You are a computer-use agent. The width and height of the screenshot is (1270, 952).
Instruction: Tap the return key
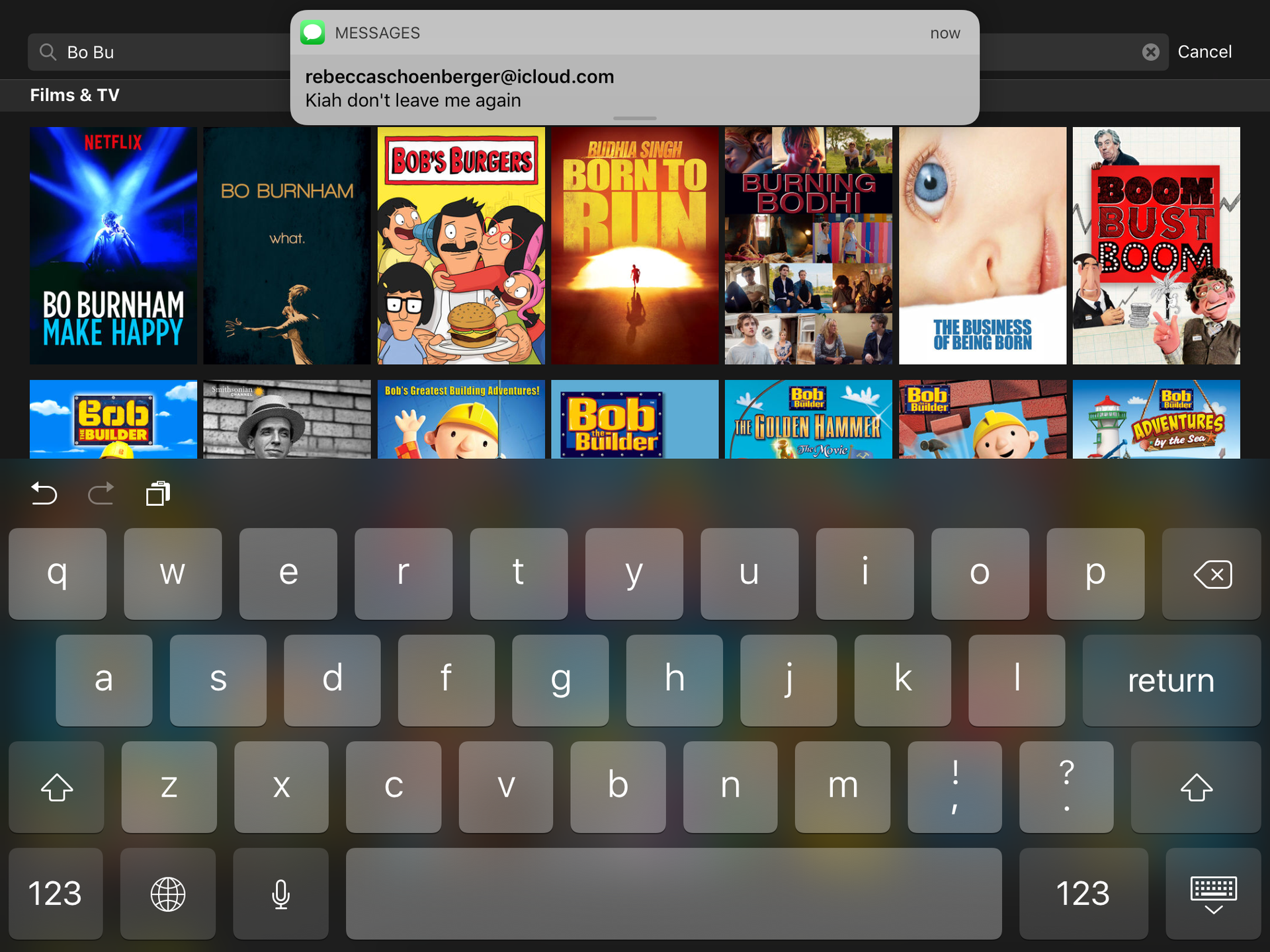(1171, 680)
